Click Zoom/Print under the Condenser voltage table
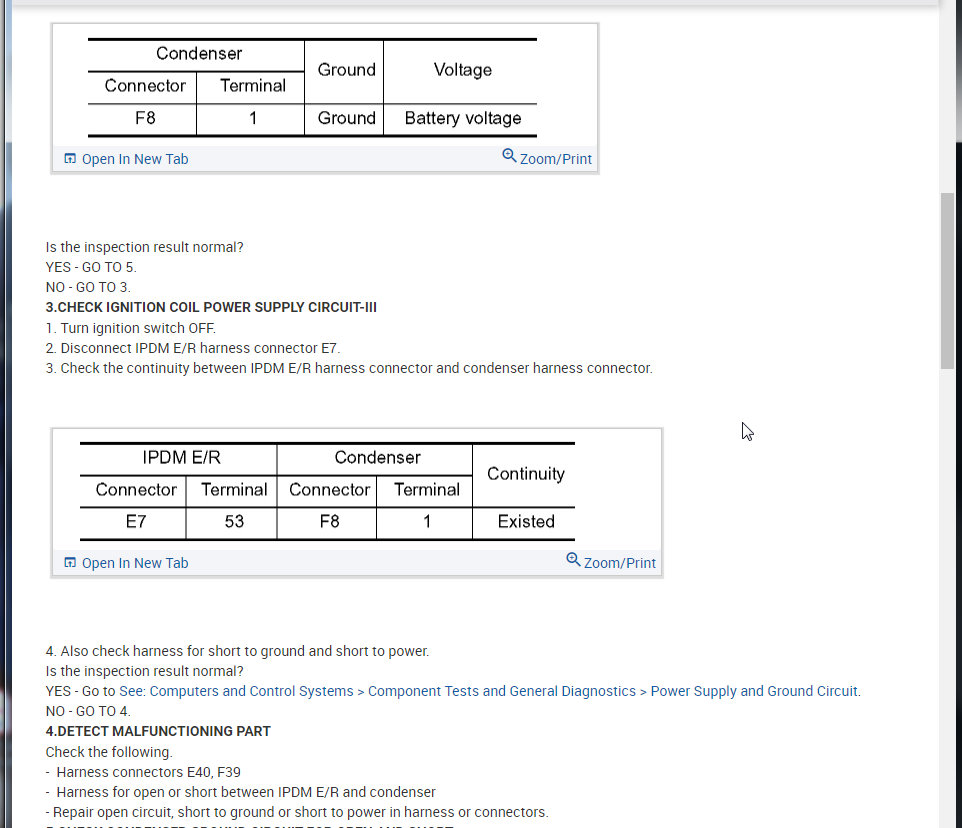 [555, 159]
